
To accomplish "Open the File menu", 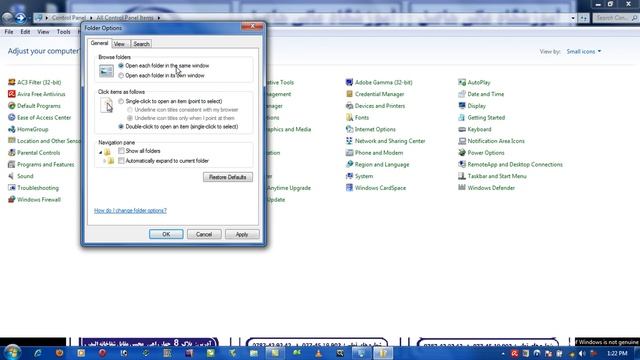I will [9, 32].
